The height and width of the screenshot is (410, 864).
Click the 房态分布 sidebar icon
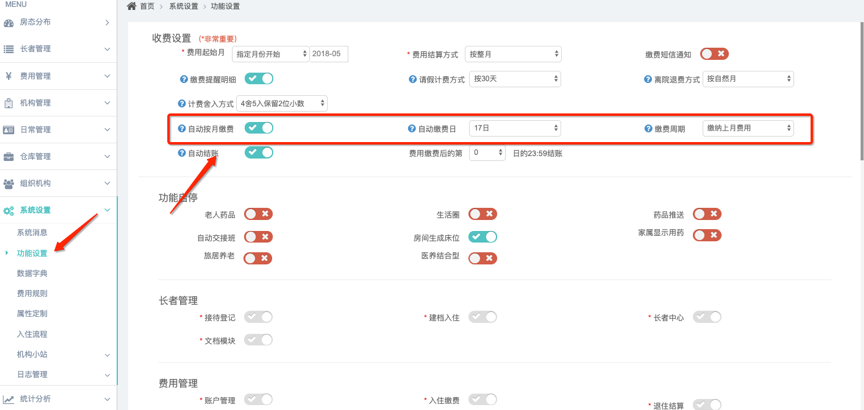point(9,22)
